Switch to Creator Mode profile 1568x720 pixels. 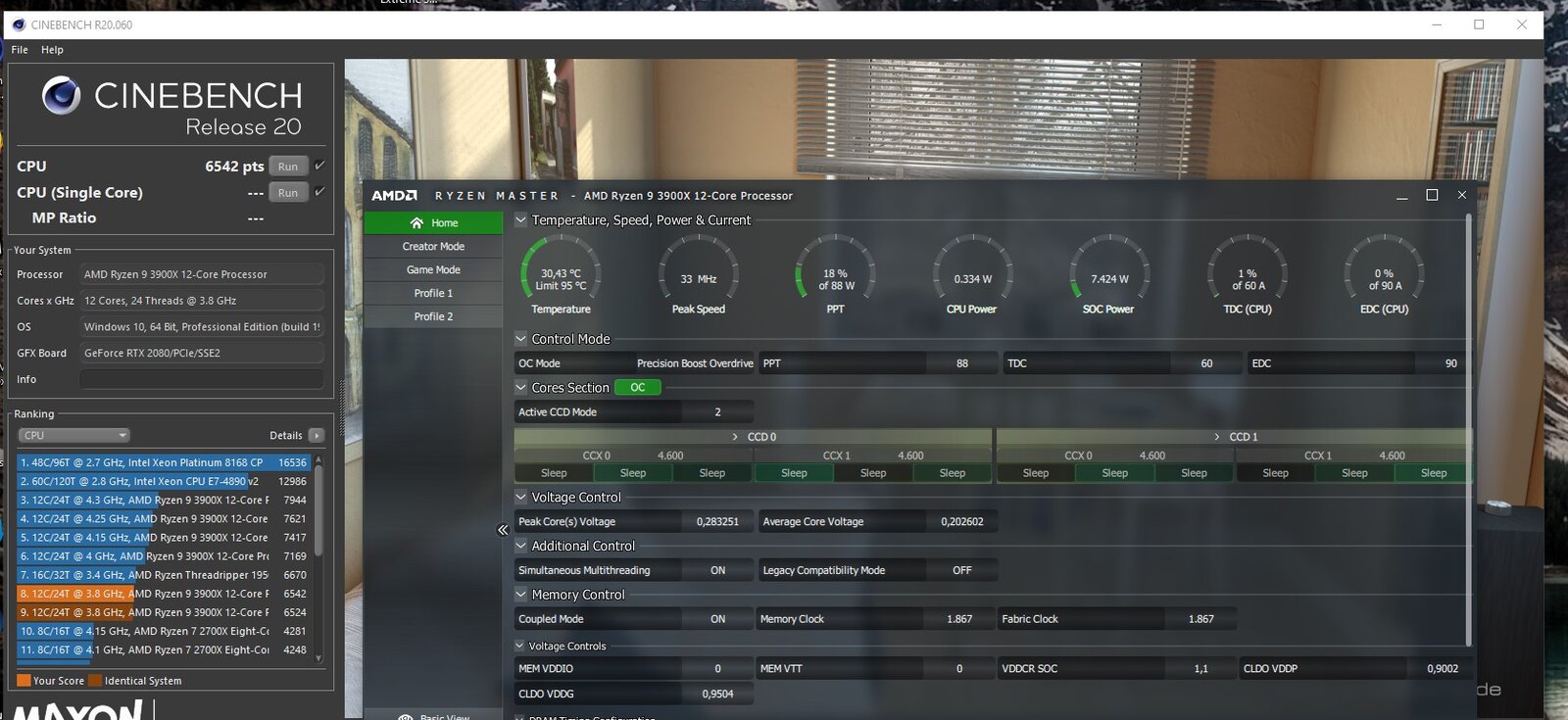pos(433,247)
